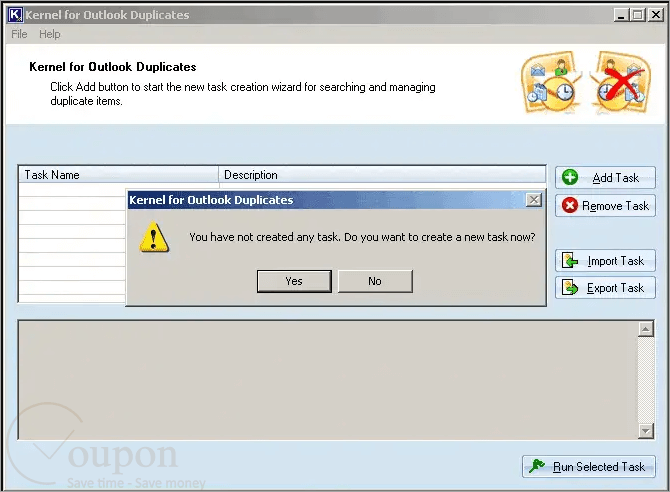Click the red-cross delete duplicates banner icon
The height and width of the screenshot is (492, 670).
pos(621,82)
